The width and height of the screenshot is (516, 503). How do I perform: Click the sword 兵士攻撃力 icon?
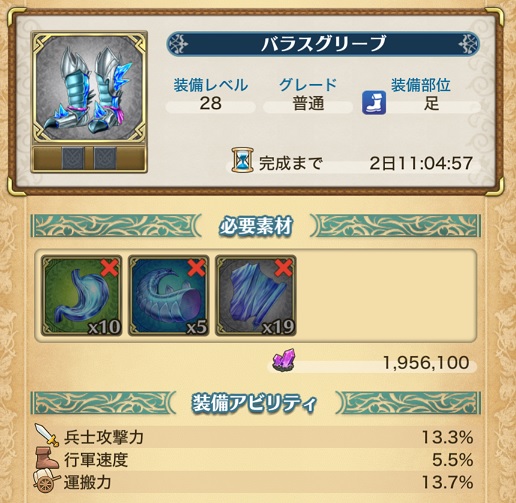47,435
